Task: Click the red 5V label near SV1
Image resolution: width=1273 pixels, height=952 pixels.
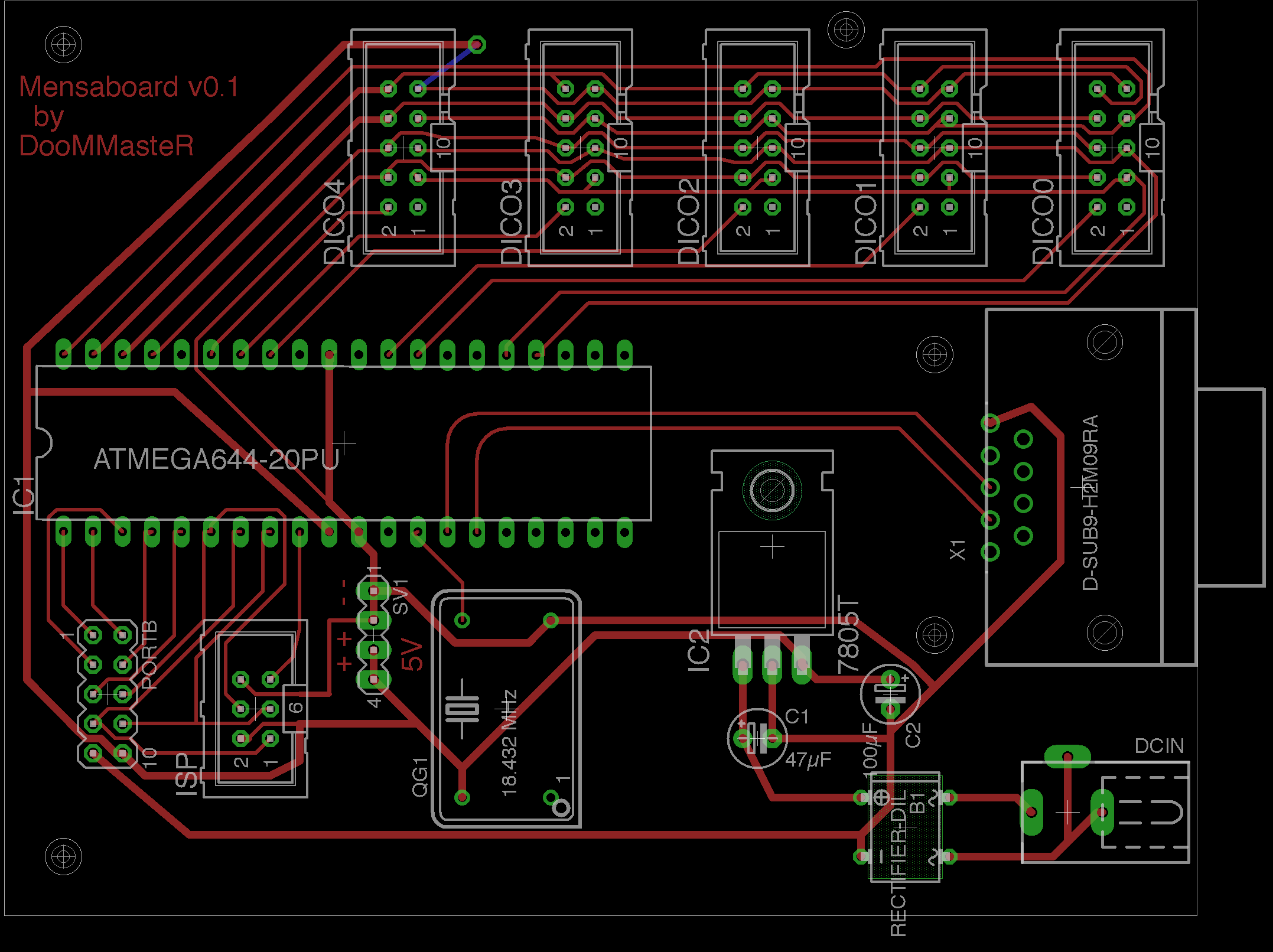Action: (x=412, y=654)
